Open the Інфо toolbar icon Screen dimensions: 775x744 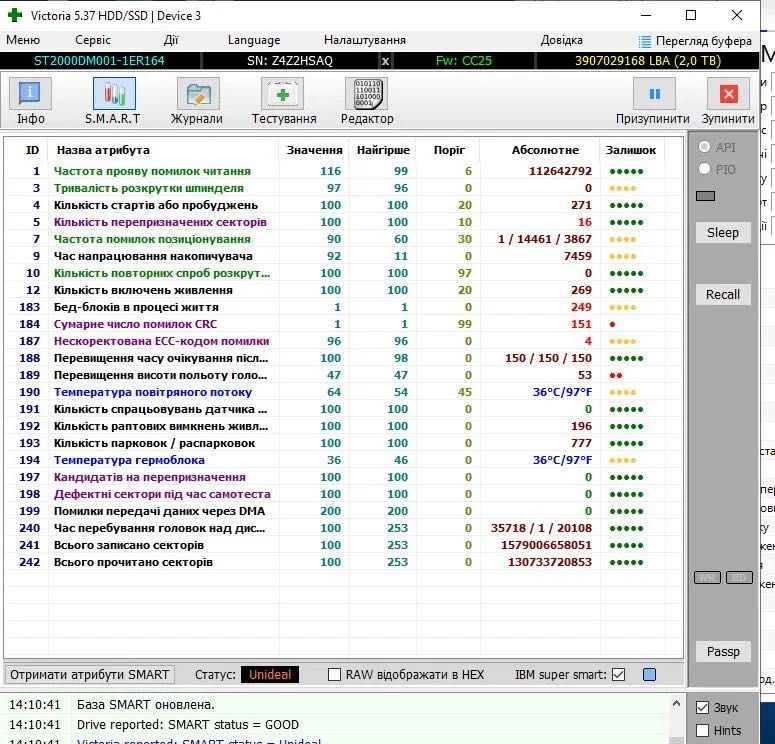pyautogui.click(x=30, y=93)
